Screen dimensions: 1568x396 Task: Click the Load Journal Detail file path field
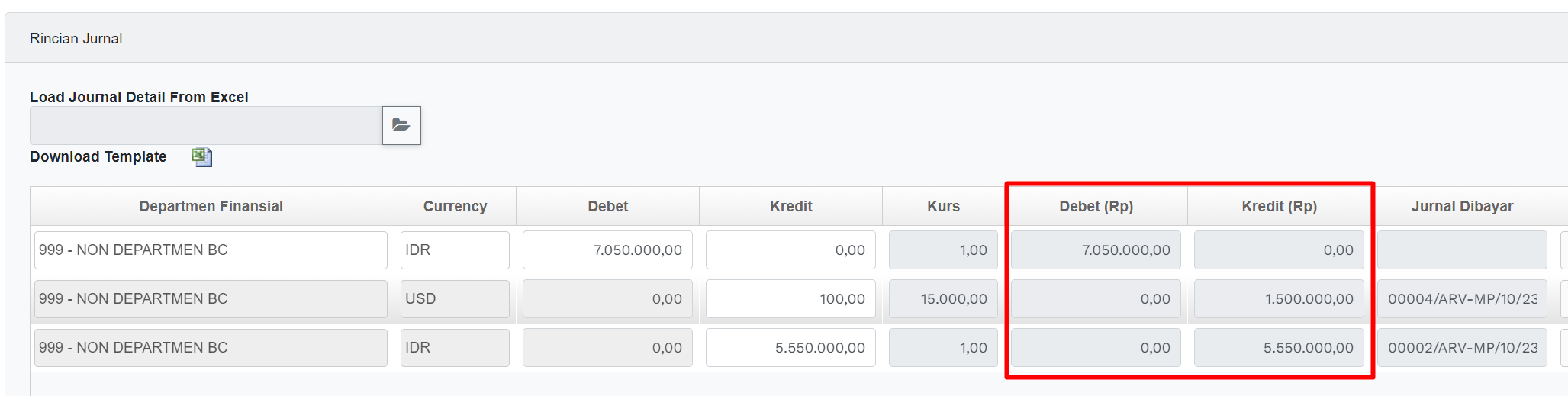coord(206,125)
